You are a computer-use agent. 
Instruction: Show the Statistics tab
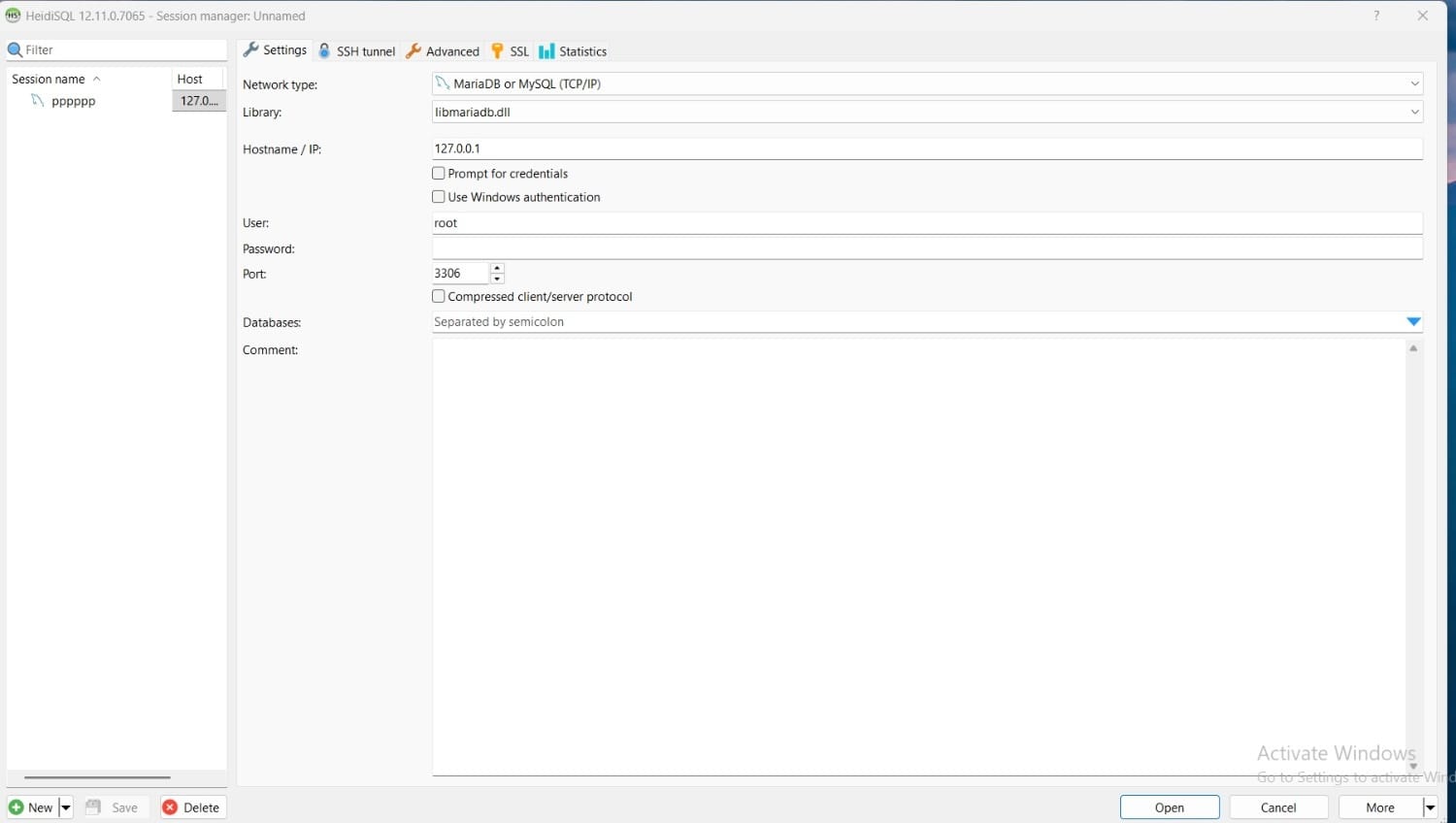573,51
